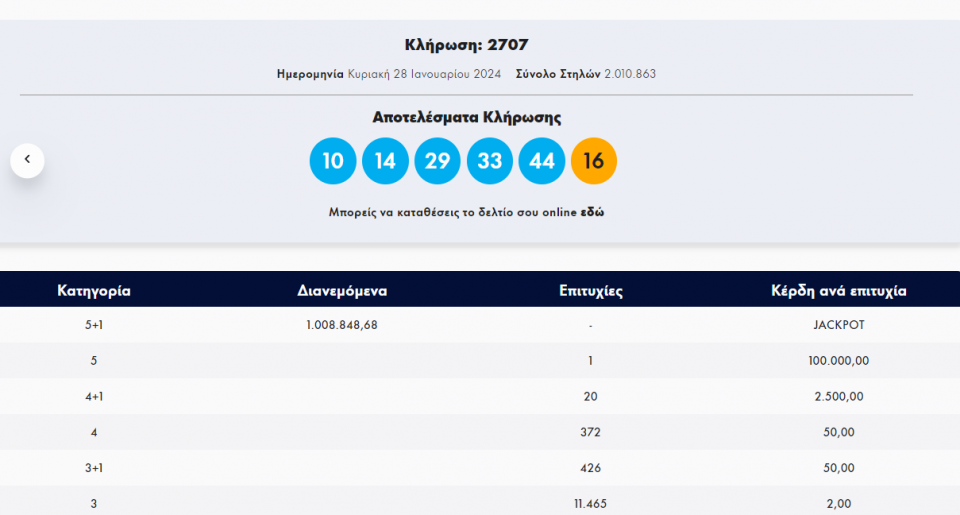The image size is (960, 515).
Task: Click the 'Κέρδη ανά επιτυχία' column header
Action: [x=838, y=291]
